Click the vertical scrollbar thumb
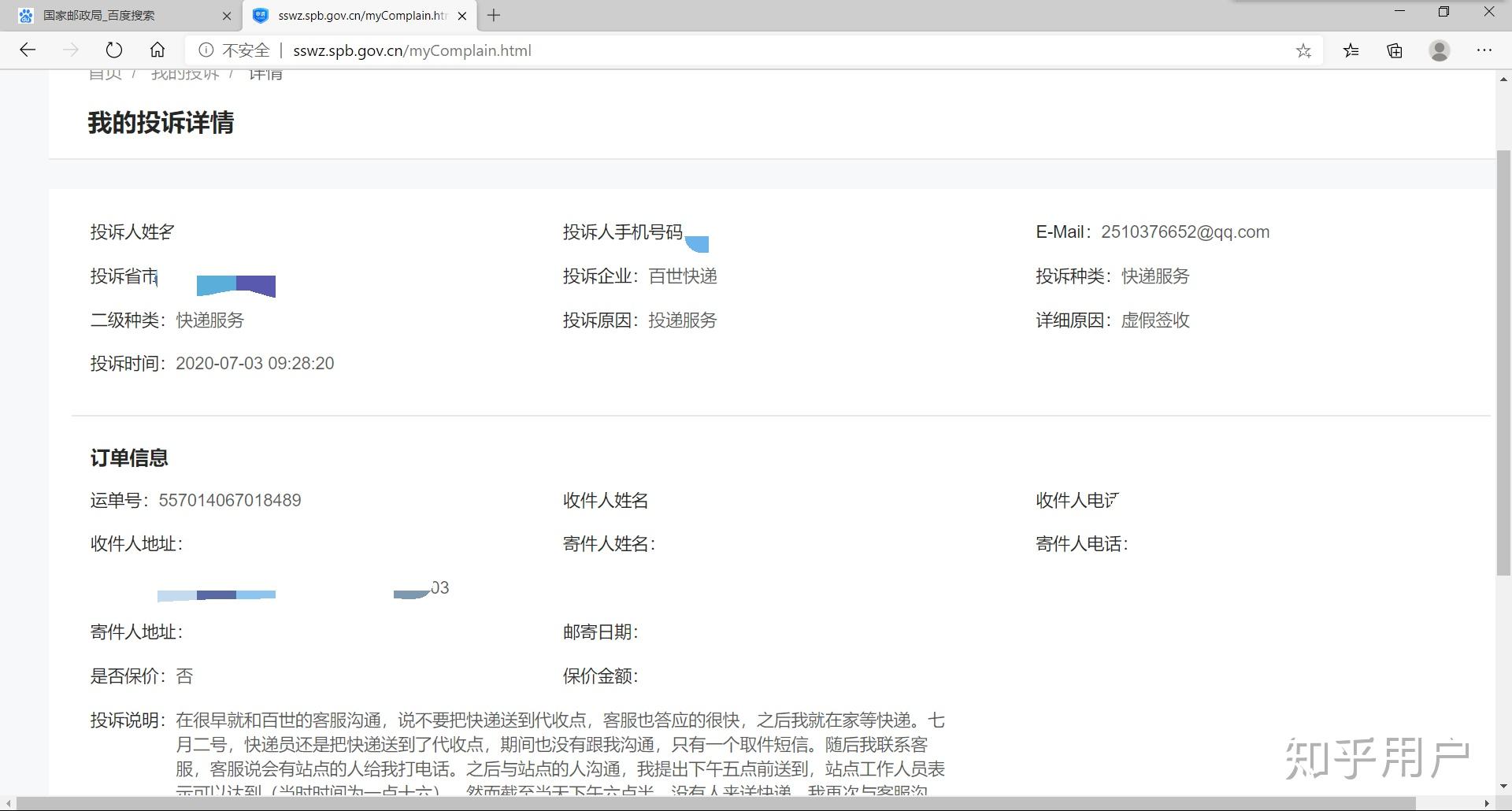1512x811 pixels. pos(1503,362)
